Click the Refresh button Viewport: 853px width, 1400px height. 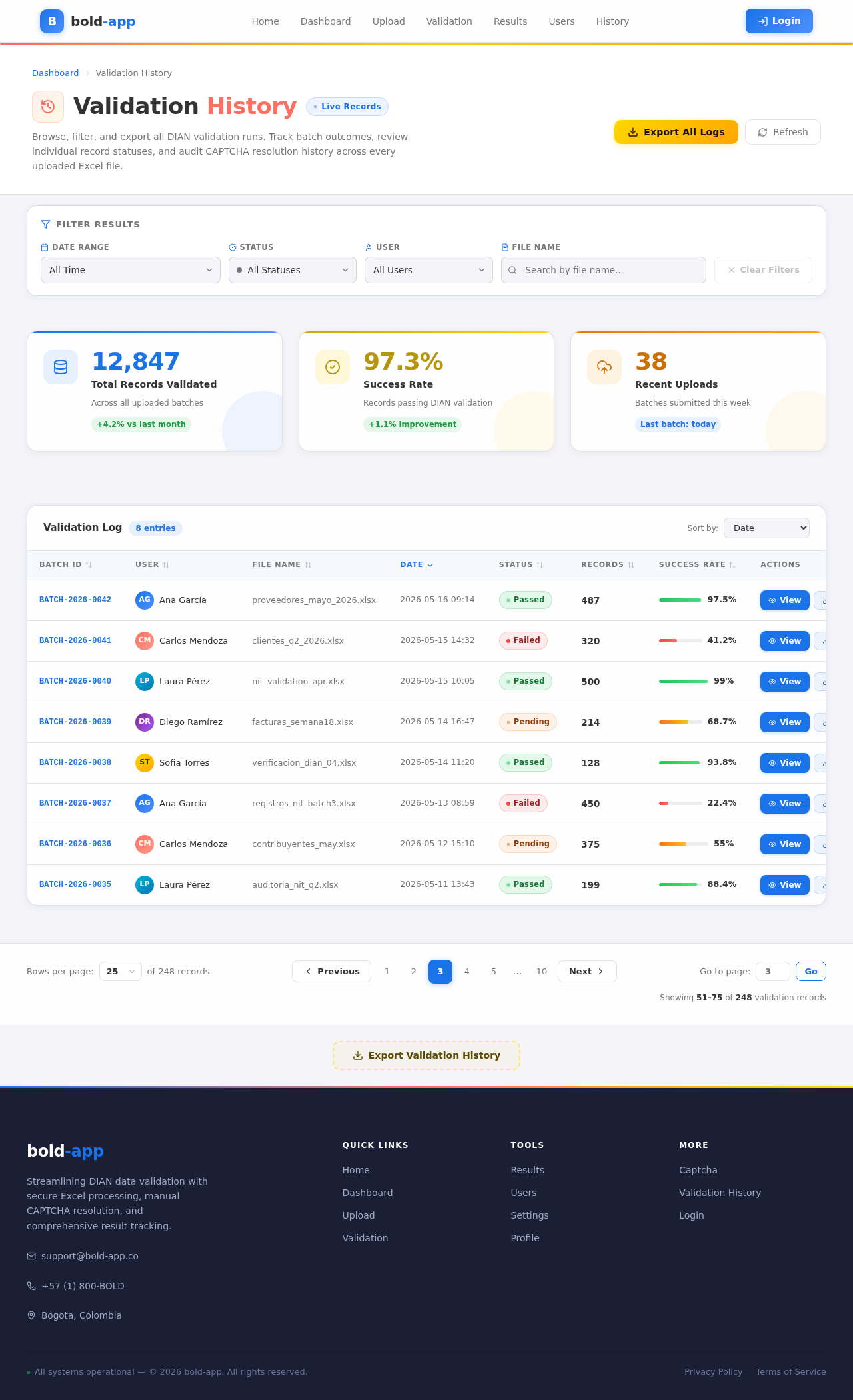click(783, 132)
